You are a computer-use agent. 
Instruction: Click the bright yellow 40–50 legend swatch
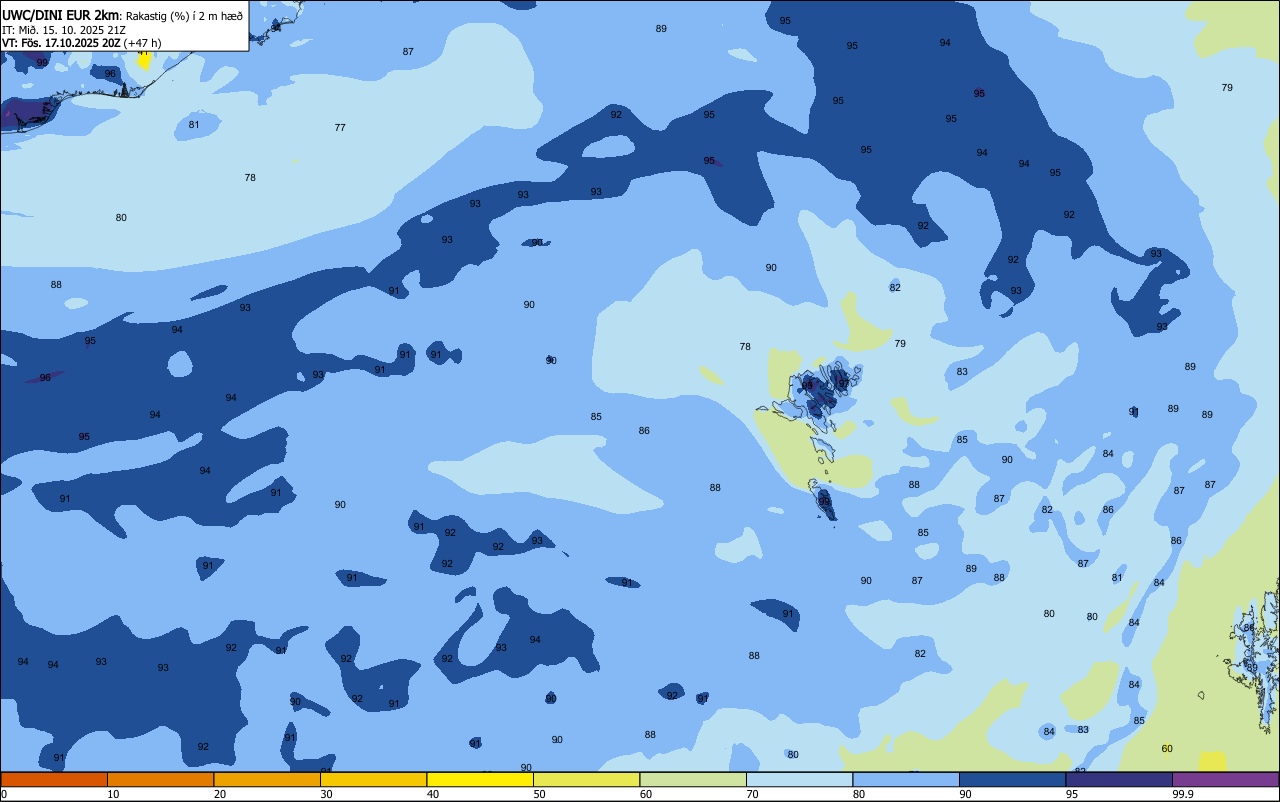480,779
